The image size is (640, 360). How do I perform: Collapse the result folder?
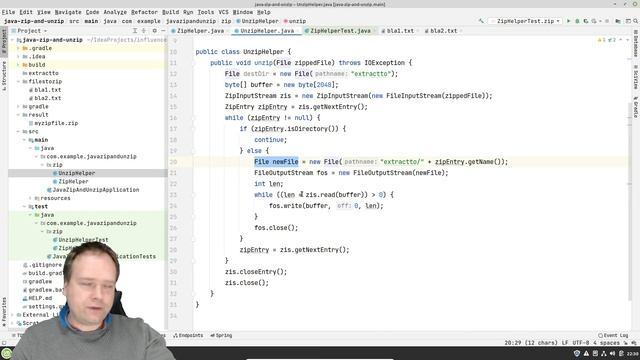(18, 115)
